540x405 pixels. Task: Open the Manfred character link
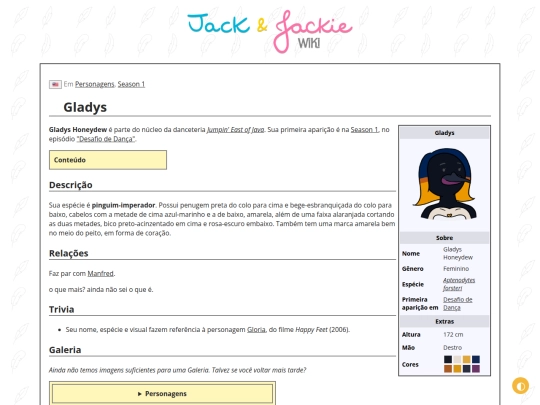100,273
